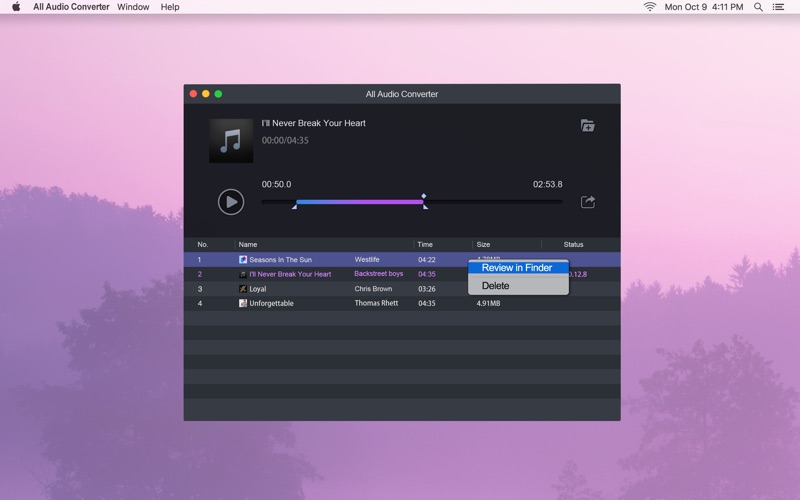Open the All Audio Converter menu
The image size is (800, 500).
tap(71, 7)
